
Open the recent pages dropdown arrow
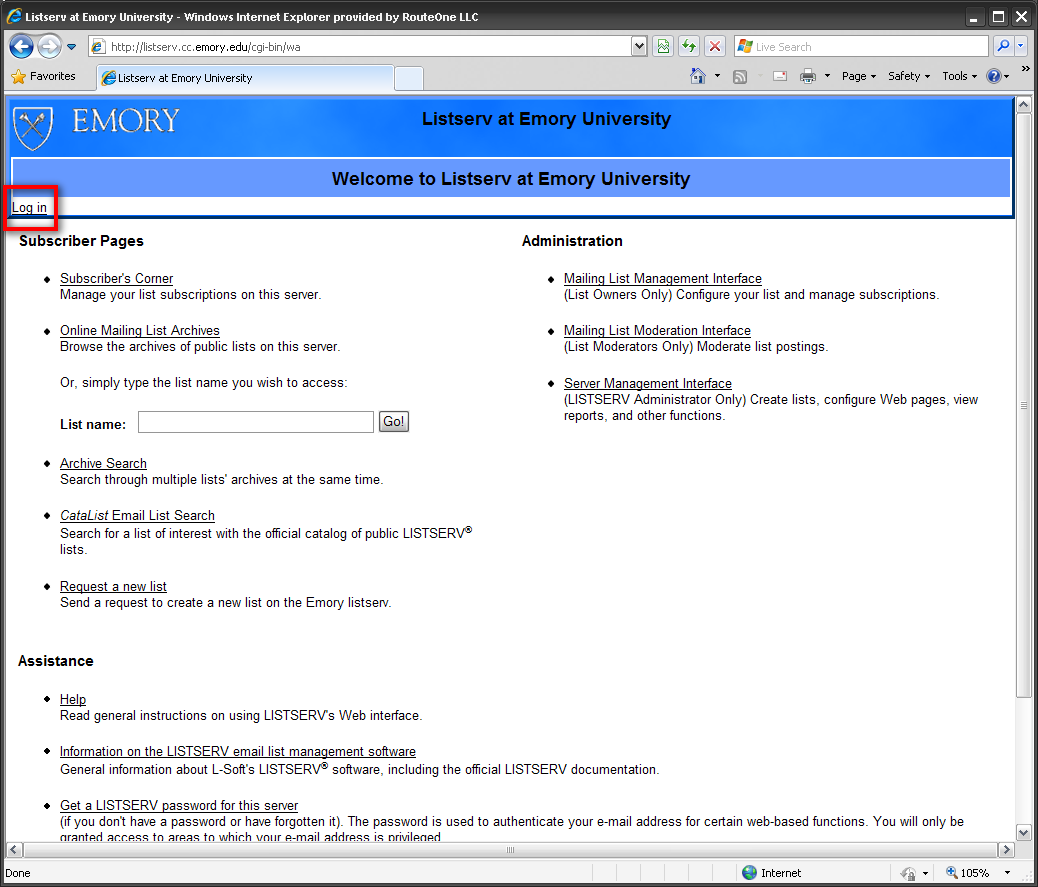tap(71, 47)
